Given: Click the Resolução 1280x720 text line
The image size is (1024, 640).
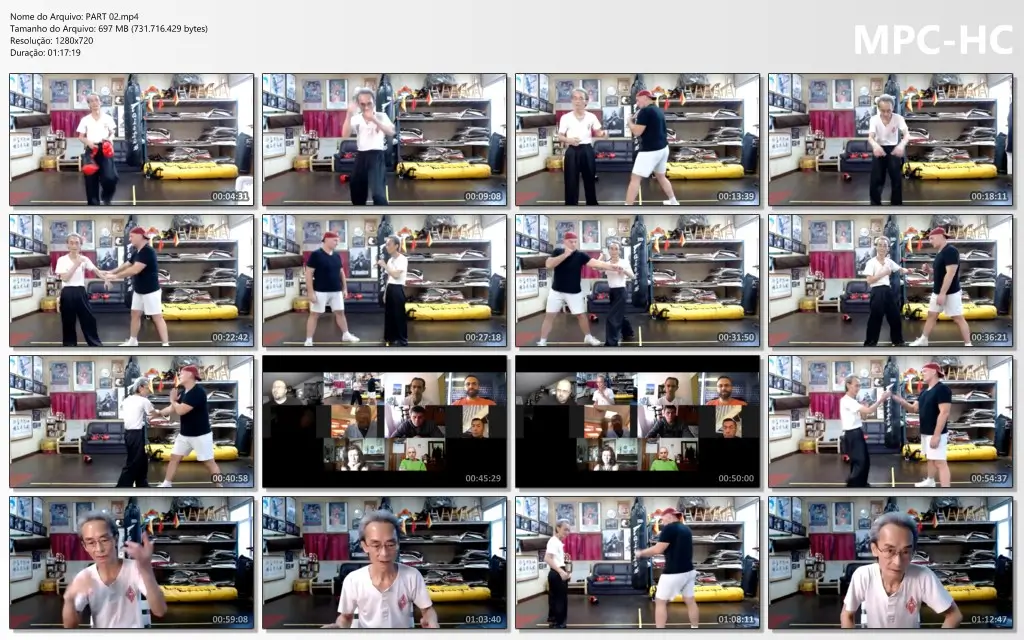Looking at the screenshot, I should click(52, 40).
